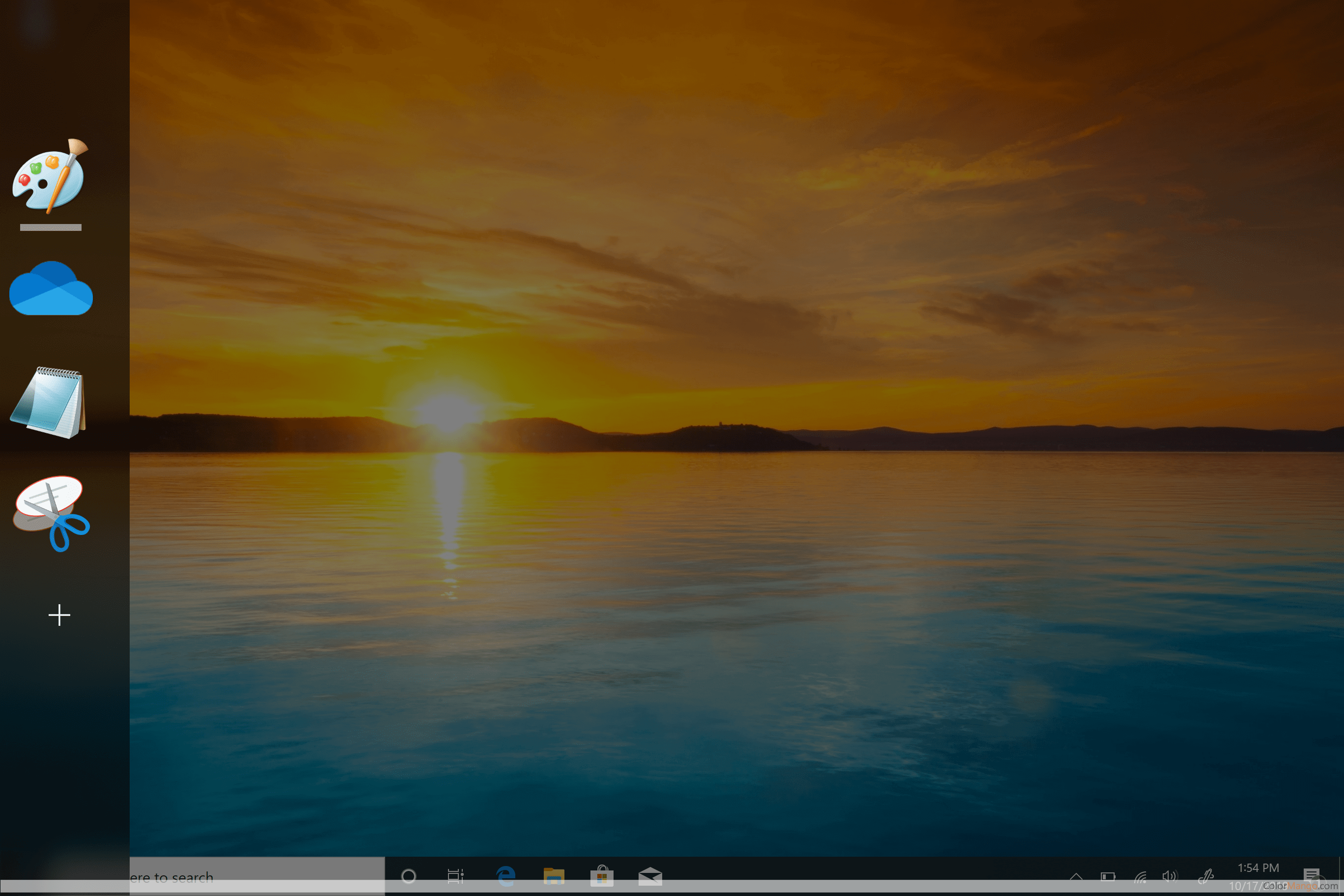
Task: Open the Action Center notifications icon
Action: pos(1311,875)
